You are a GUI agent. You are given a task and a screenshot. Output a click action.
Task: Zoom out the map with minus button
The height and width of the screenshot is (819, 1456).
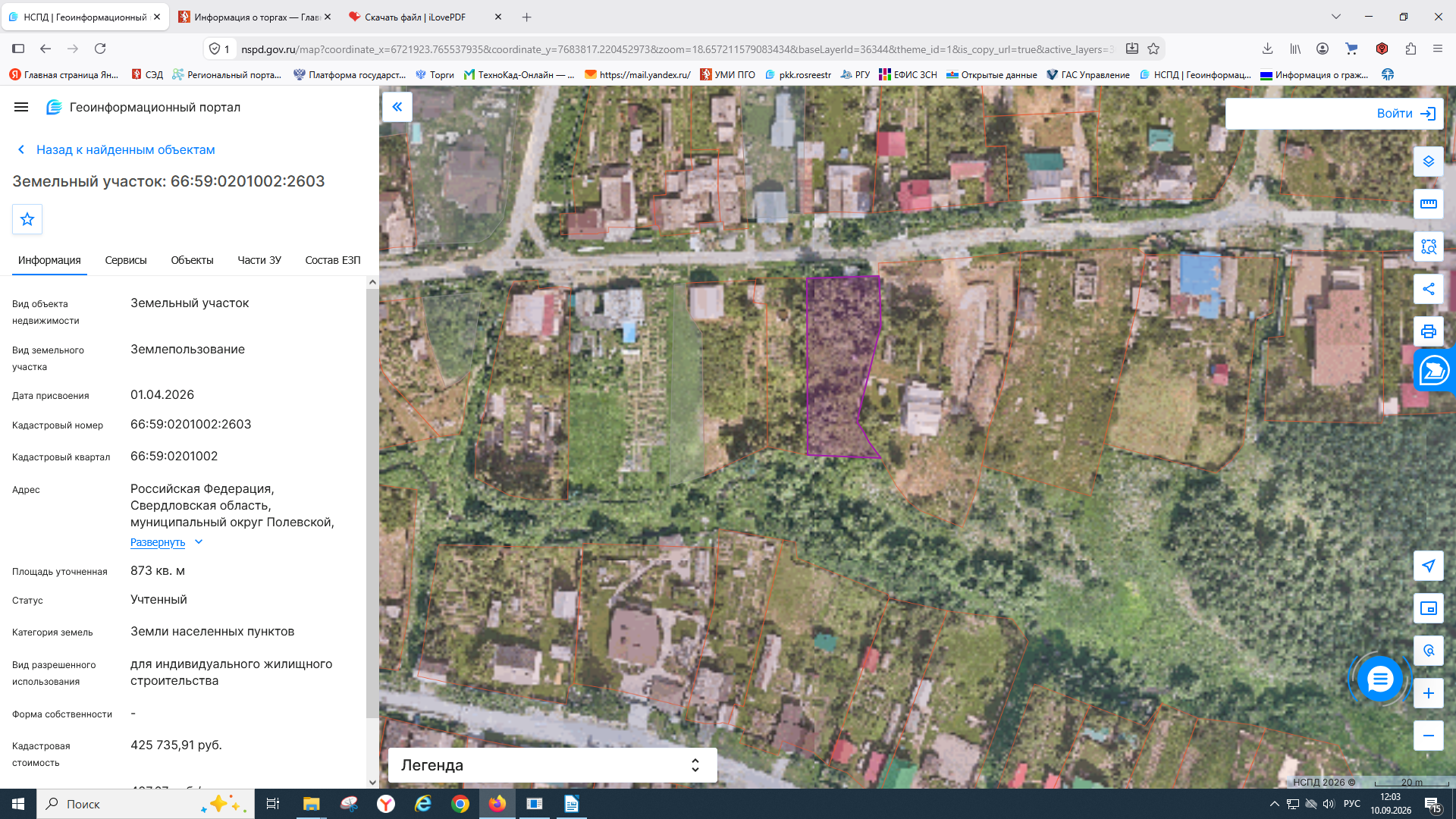(1428, 736)
